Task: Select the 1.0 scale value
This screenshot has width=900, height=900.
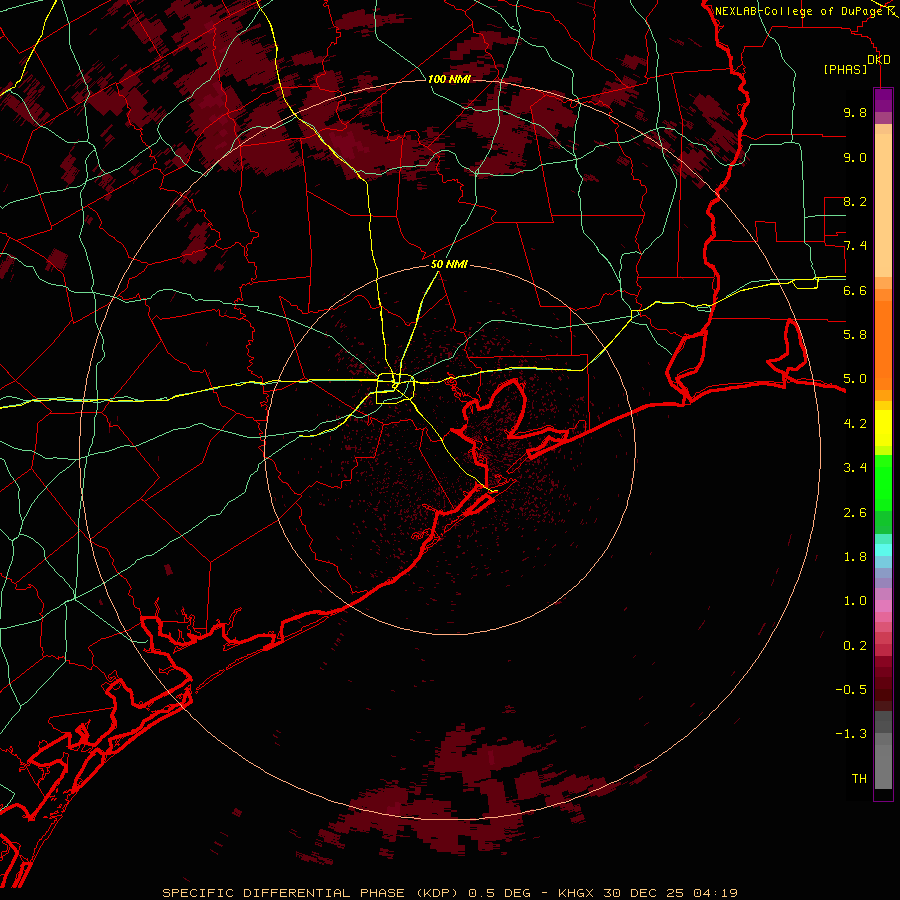Action: point(855,601)
